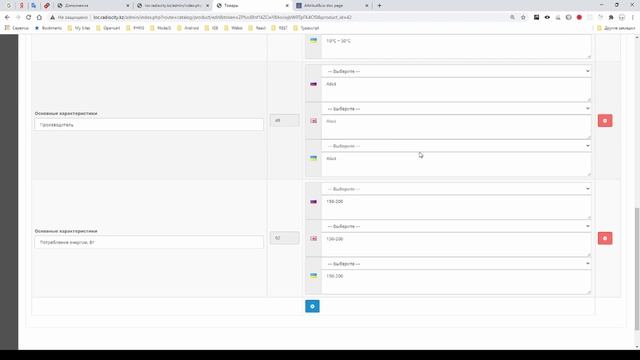640x360 pixels.
Task: Switch to the Дополнения tab
Action: 93,6
